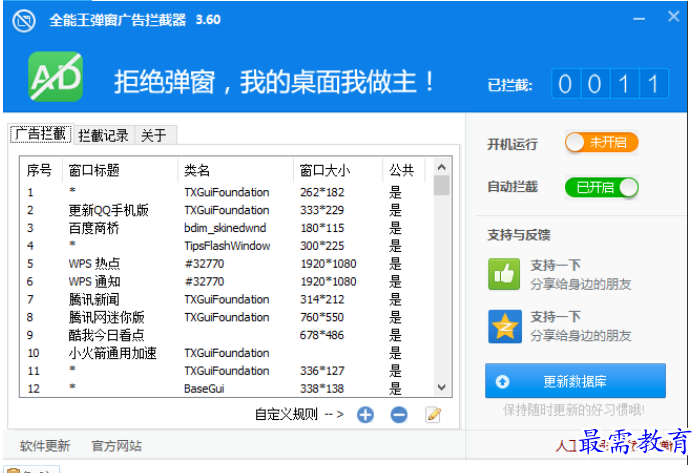Click the list scrollbar up arrow
This screenshot has width=700, height=473.
[x=442, y=167]
